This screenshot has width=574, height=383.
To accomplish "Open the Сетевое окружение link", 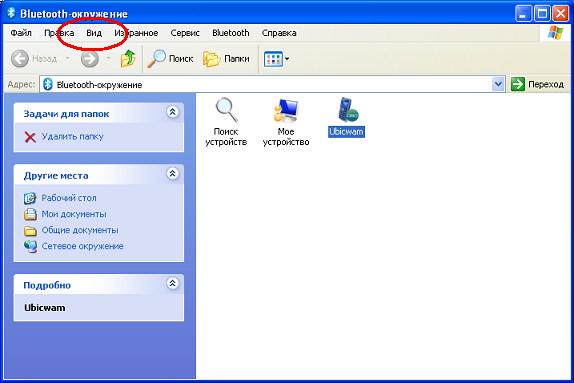I will click(82, 246).
